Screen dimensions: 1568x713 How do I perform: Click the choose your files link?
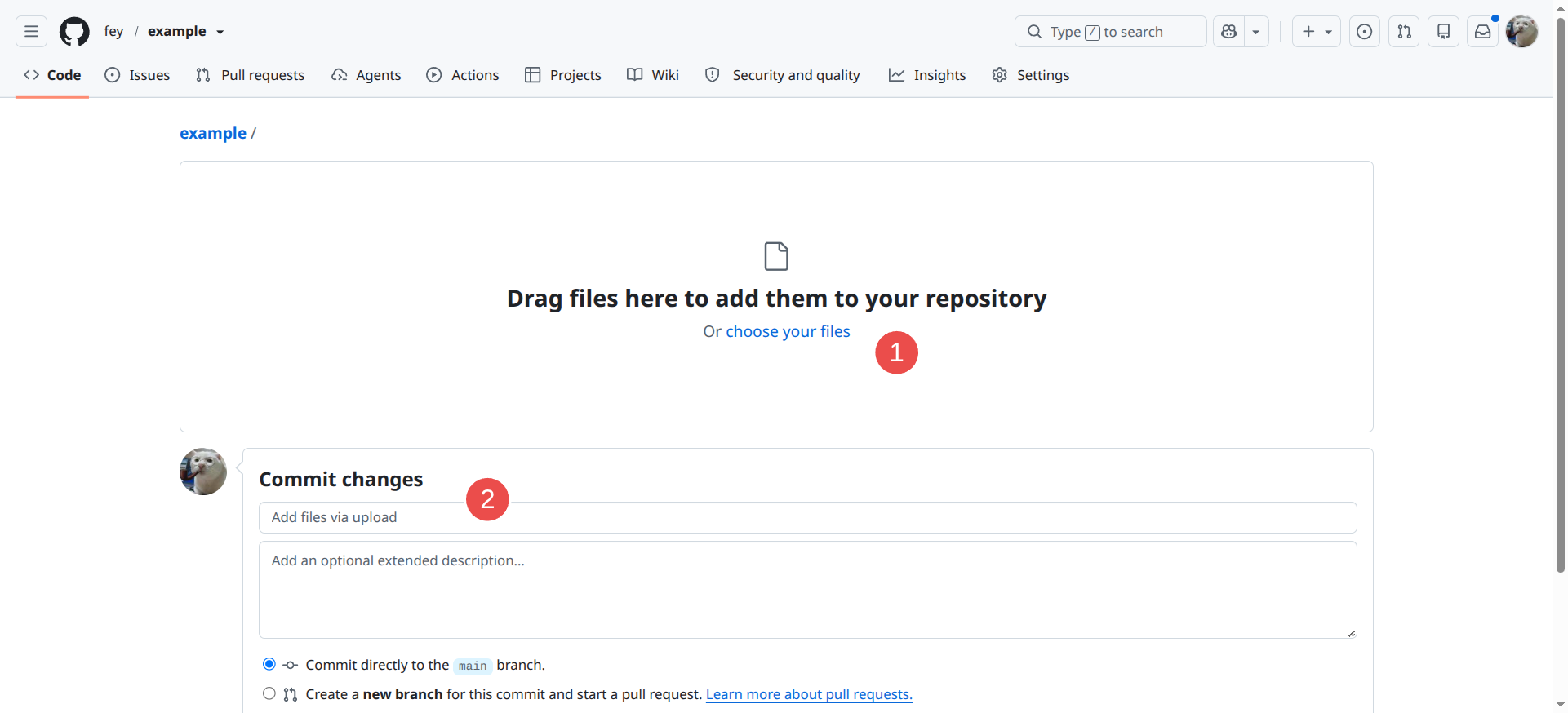point(788,331)
